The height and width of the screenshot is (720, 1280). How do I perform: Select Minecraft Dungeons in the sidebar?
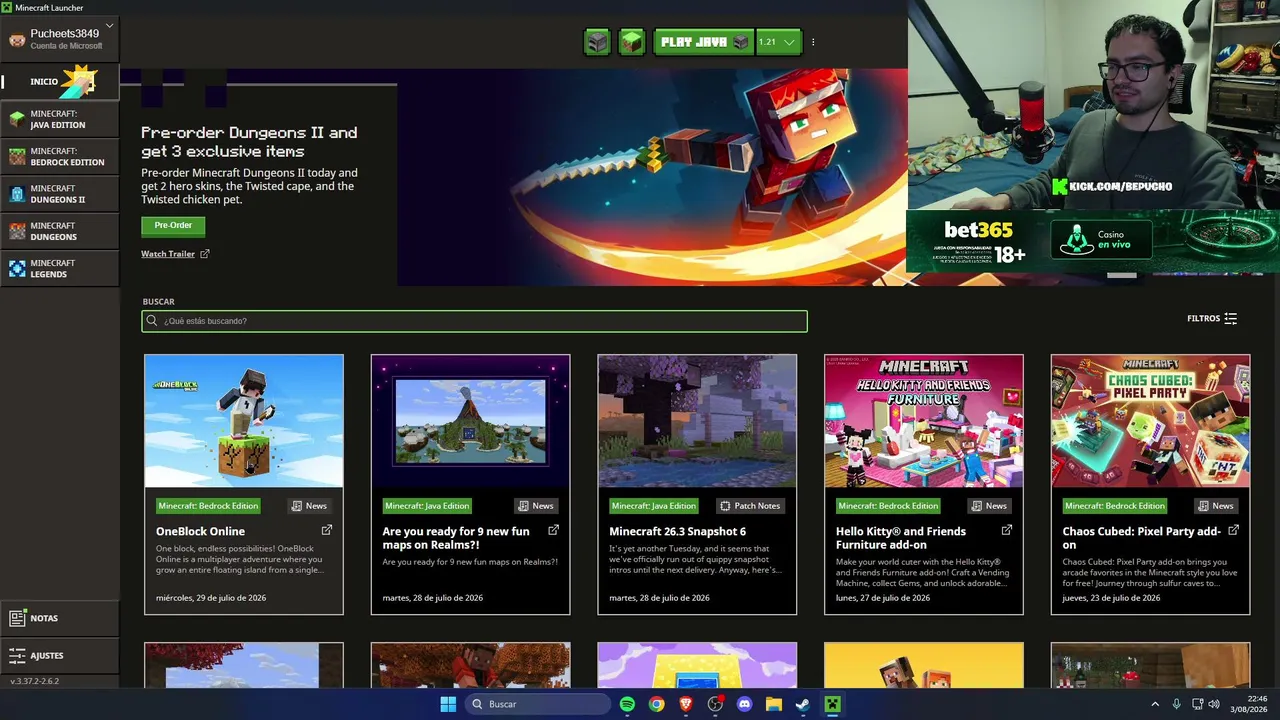click(x=60, y=231)
